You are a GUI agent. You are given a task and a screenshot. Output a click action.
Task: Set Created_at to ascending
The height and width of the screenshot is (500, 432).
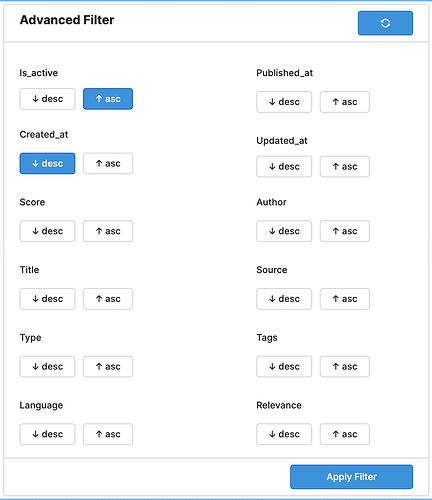pos(108,163)
